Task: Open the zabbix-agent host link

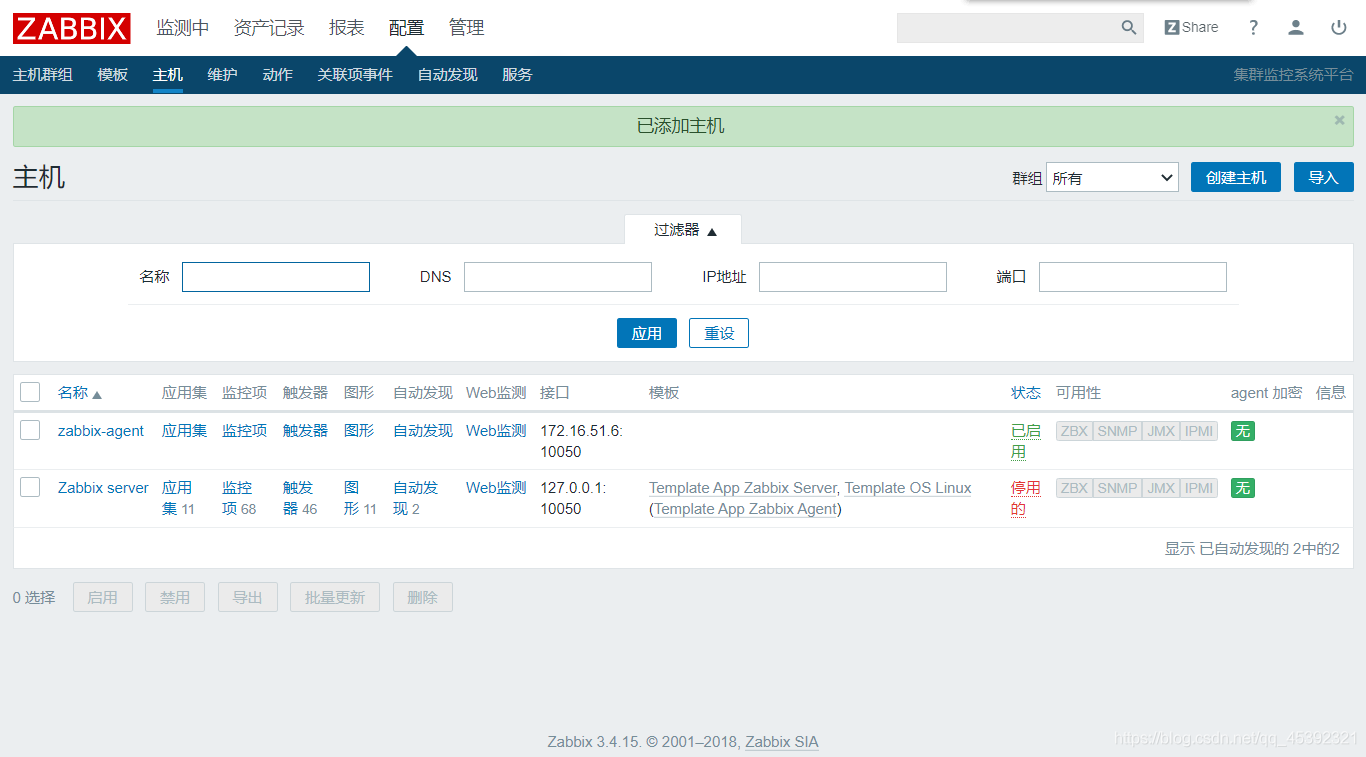Action: pos(101,431)
